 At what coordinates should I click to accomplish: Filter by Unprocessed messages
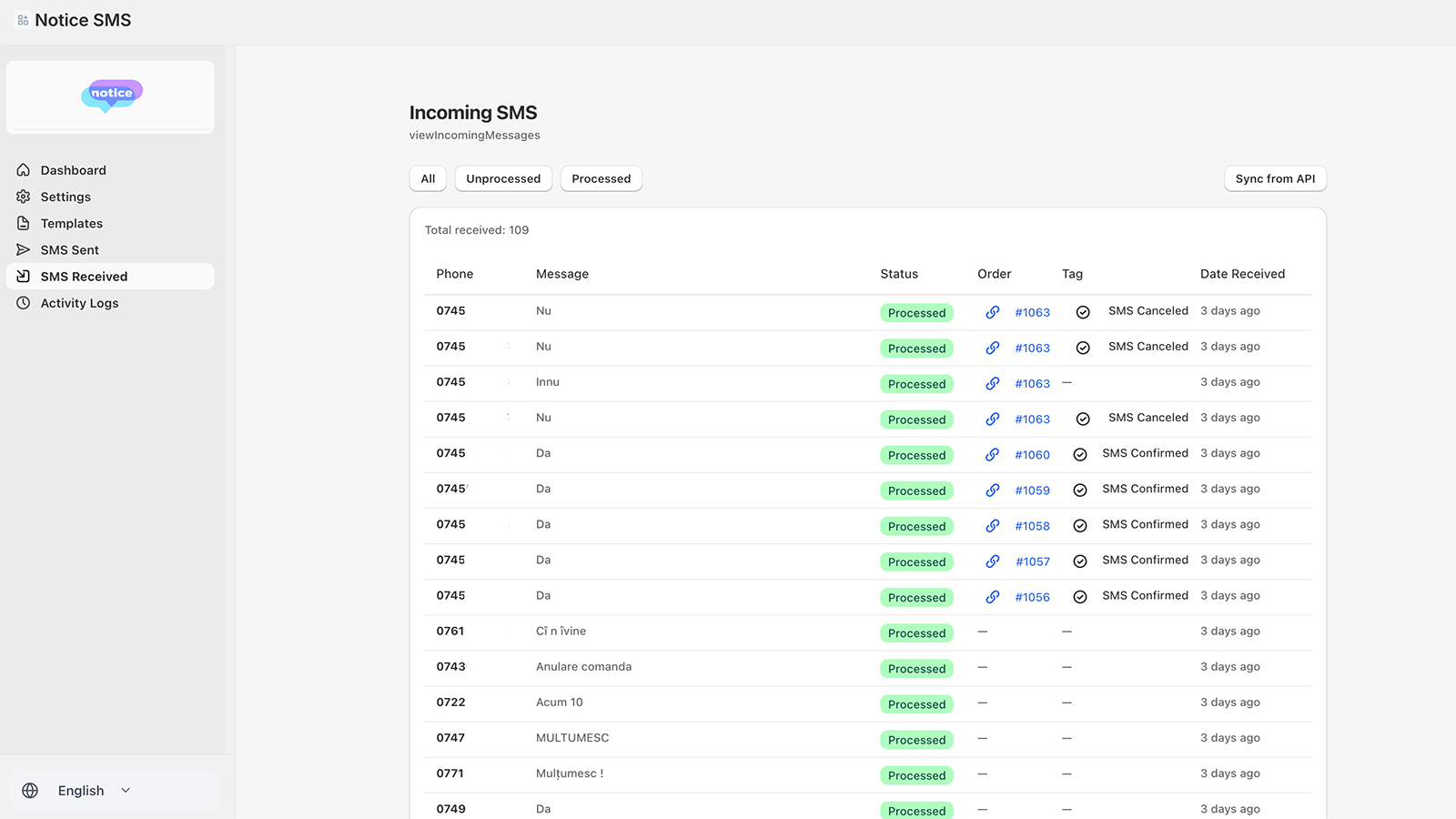point(503,178)
